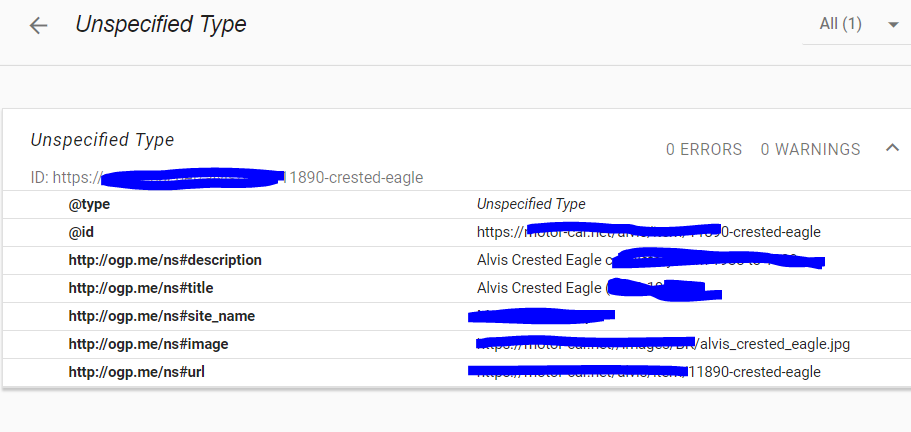Click the 0 WARNINGS label
The height and width of the screenshot is (432, 911).
point(810,149)
